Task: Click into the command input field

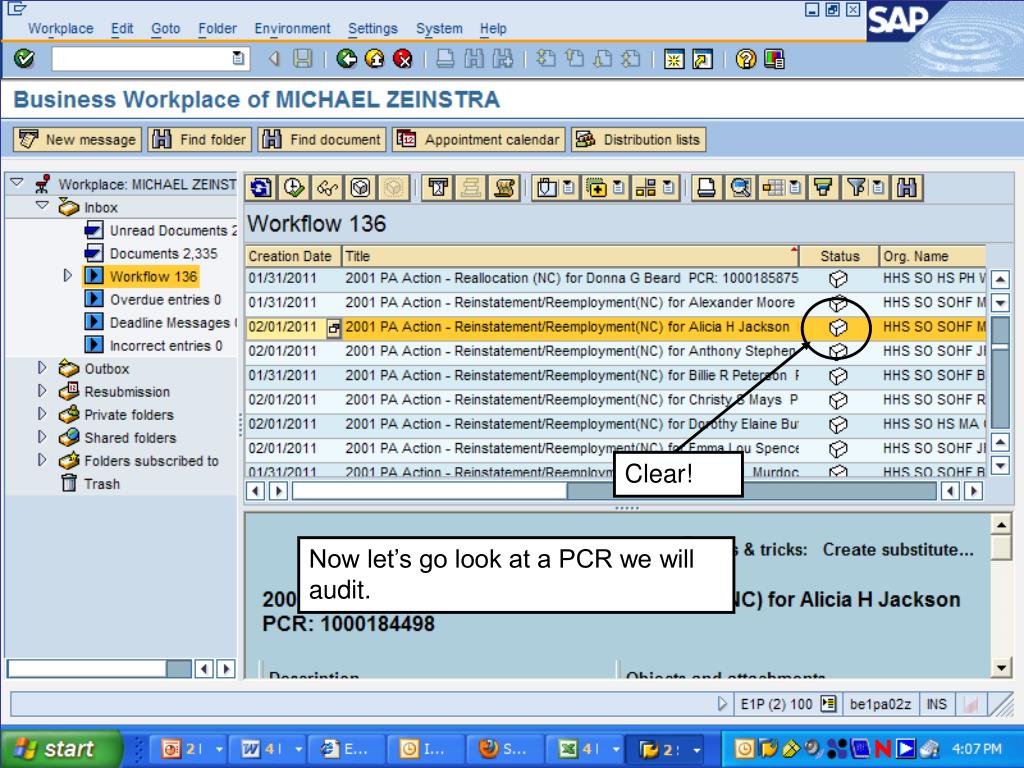Action: pos(142,59)
